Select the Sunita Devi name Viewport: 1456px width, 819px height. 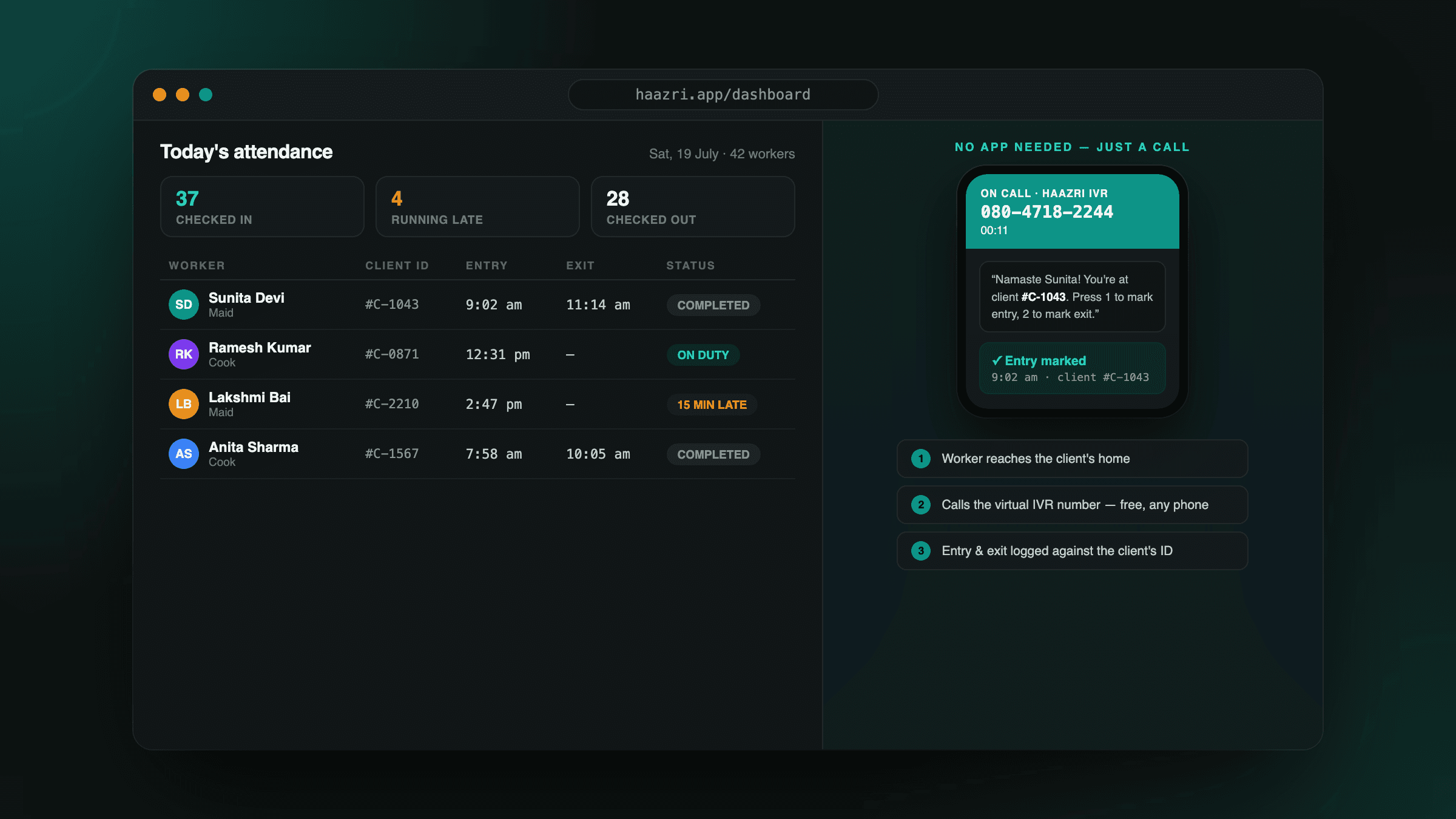tap(246, 298)
